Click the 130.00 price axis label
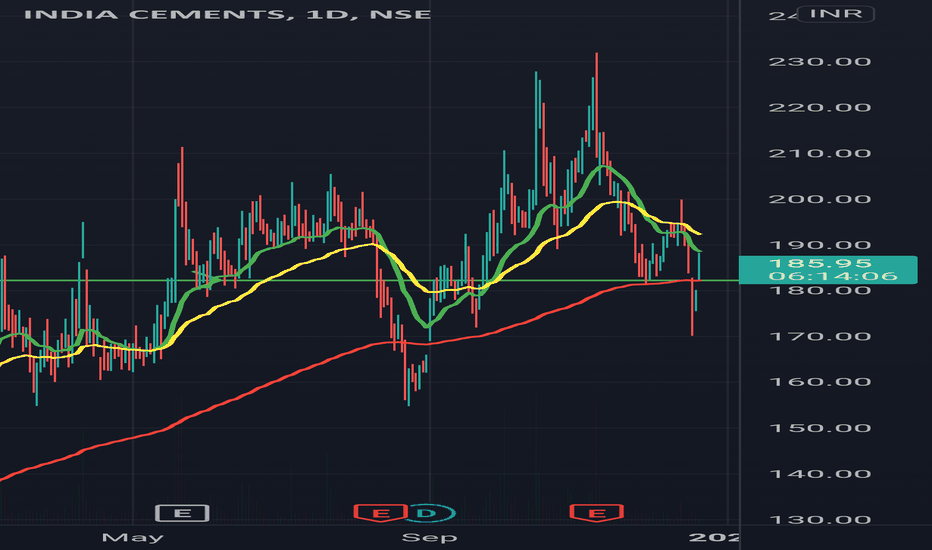 tap(820, 520)
